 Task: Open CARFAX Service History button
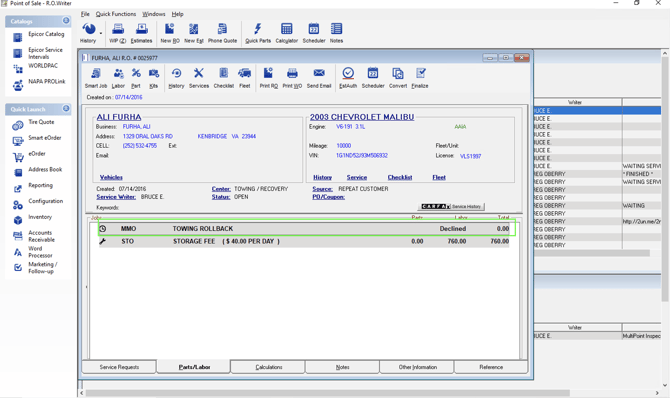coord(451,206)
